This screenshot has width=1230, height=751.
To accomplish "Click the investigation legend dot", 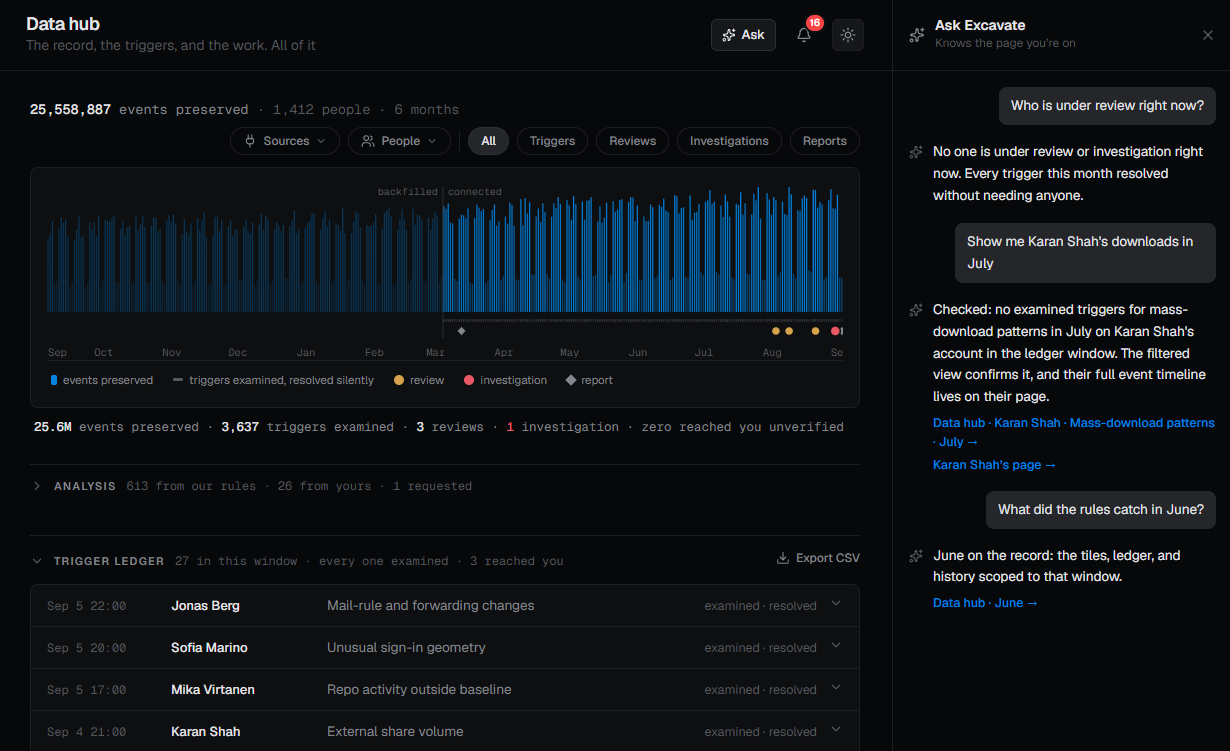I will tap(469, 380).
